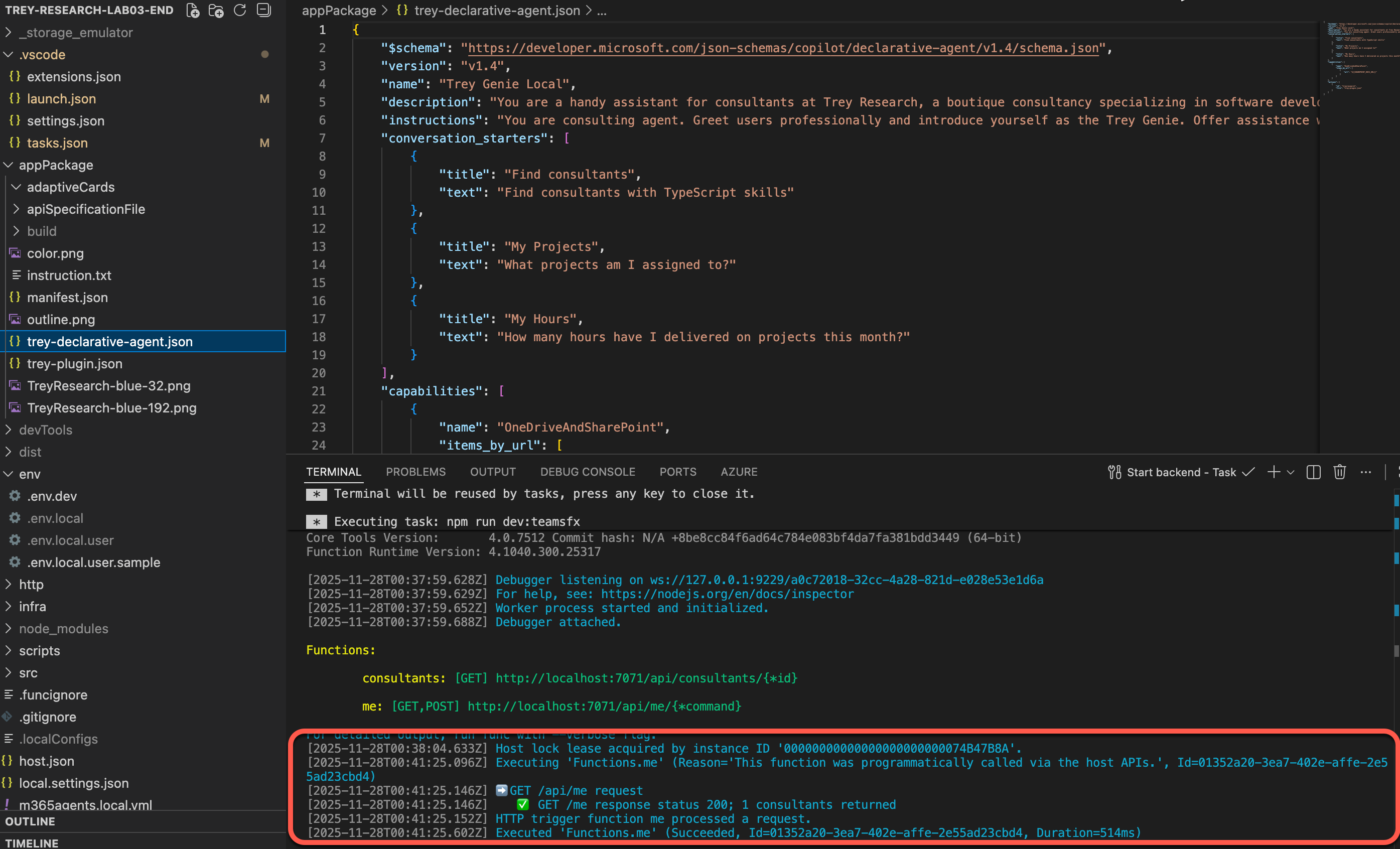Refresh the Explorer view
The image size is (1400, 849).
(x=240, y=10)
